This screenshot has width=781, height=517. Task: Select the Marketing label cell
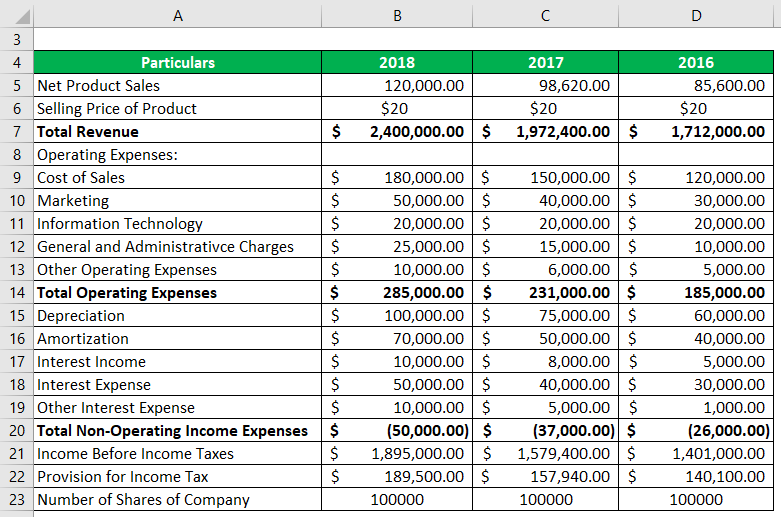[177, 200]
